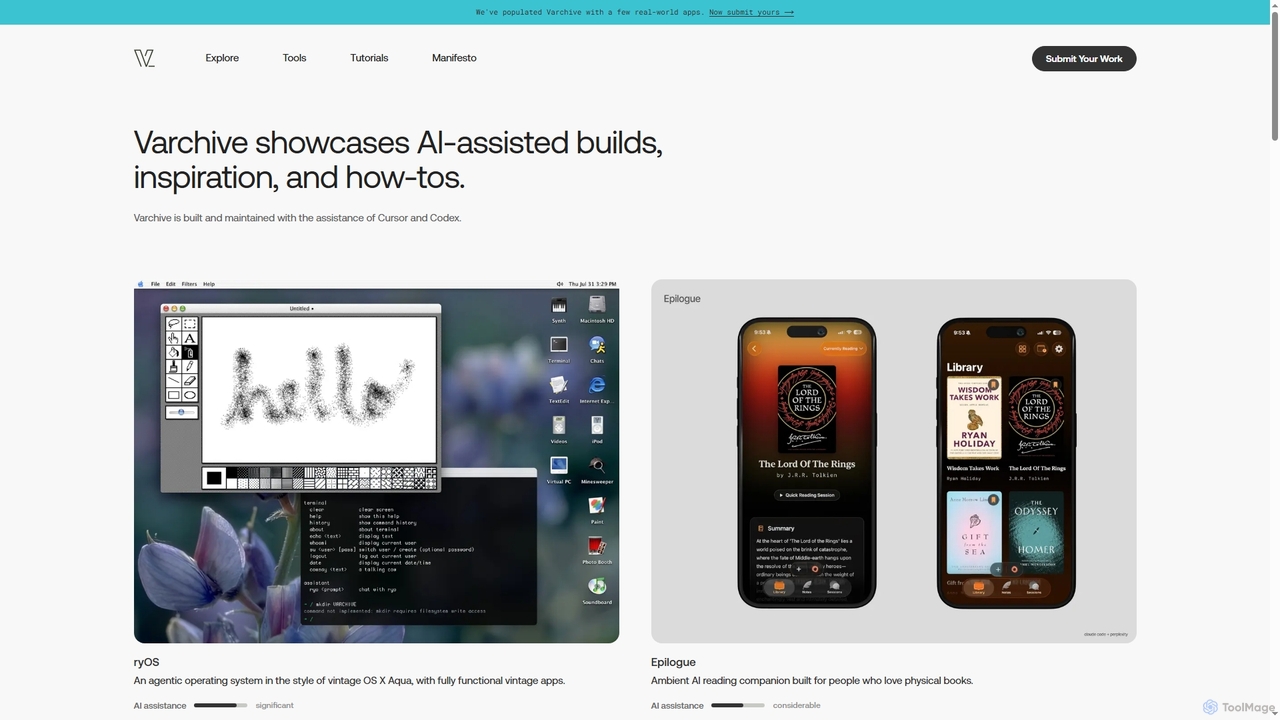
Task: Click the Apple menu icon in ryOS
Action: pos(141,284)
